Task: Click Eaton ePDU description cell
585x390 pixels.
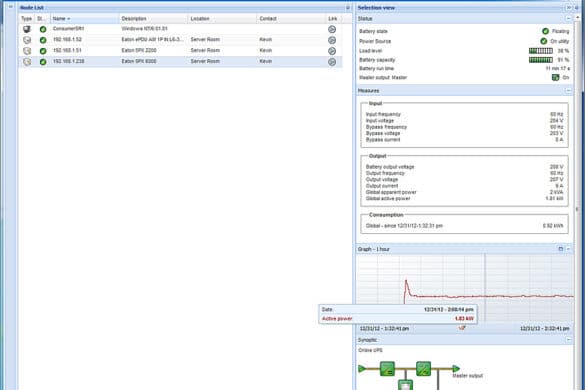Action: pyautogui.click(x=153, y=40)
